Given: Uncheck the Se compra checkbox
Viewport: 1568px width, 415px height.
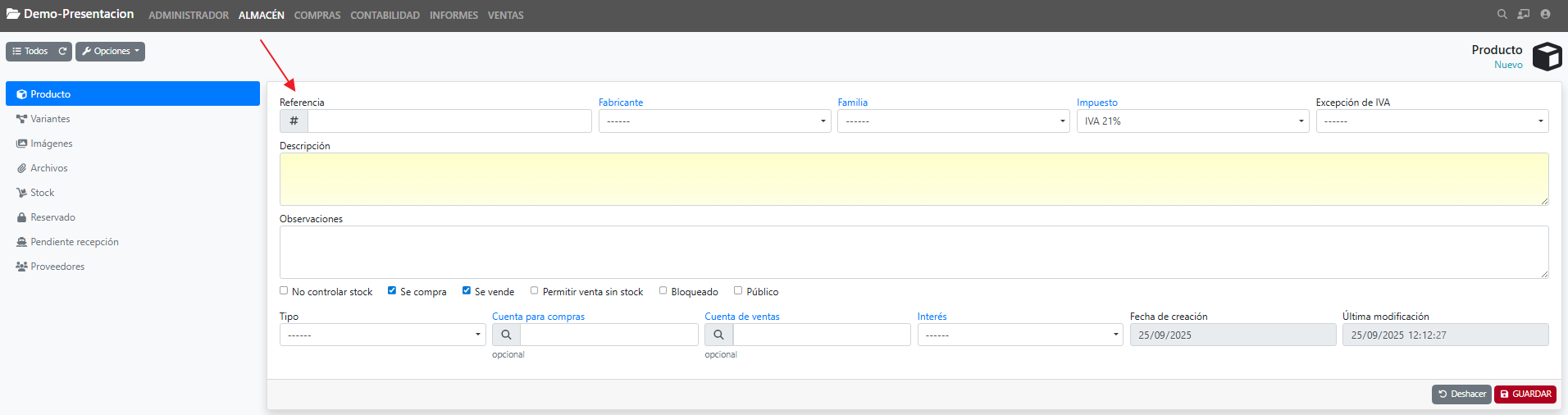Looking at the screenshot, I should point(392,290).
